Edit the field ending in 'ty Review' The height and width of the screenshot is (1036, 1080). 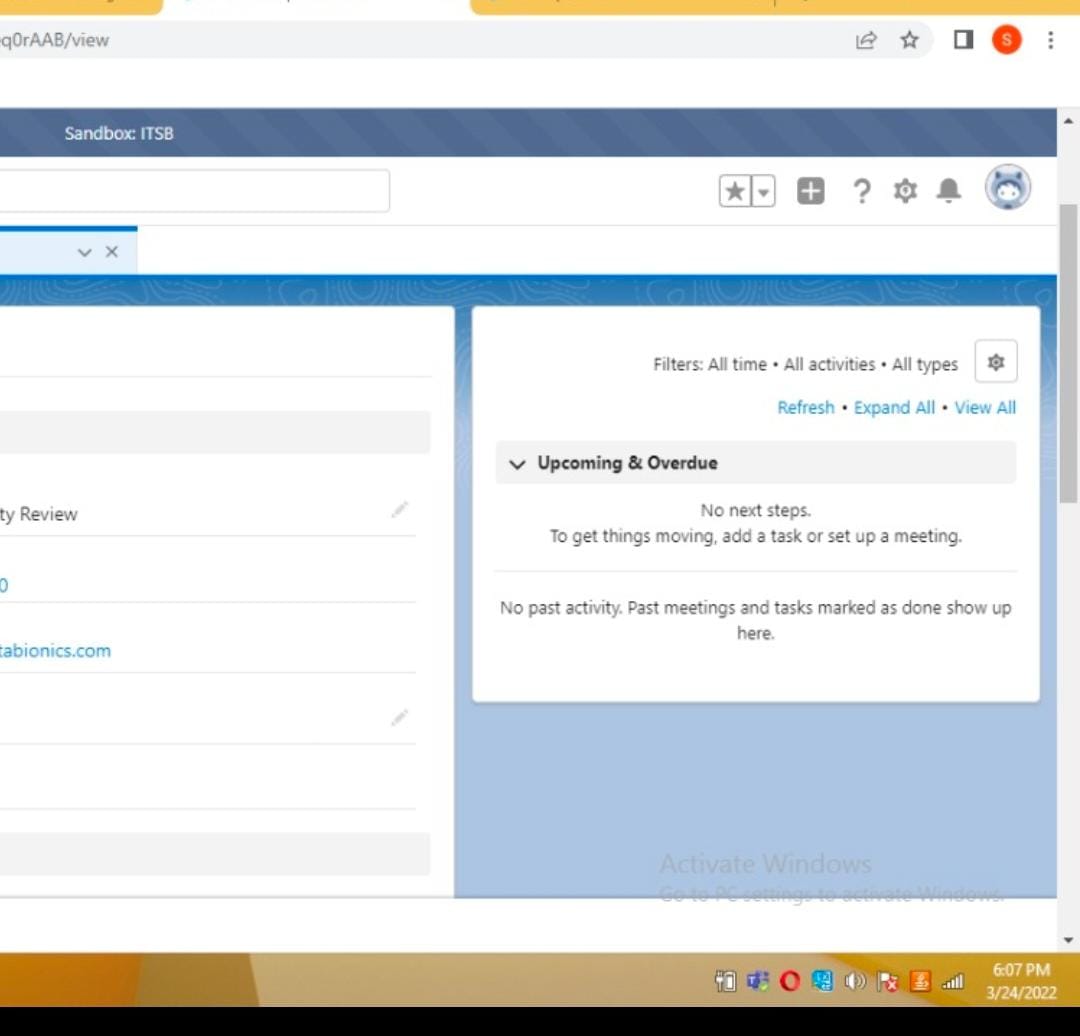click(399, 510)
